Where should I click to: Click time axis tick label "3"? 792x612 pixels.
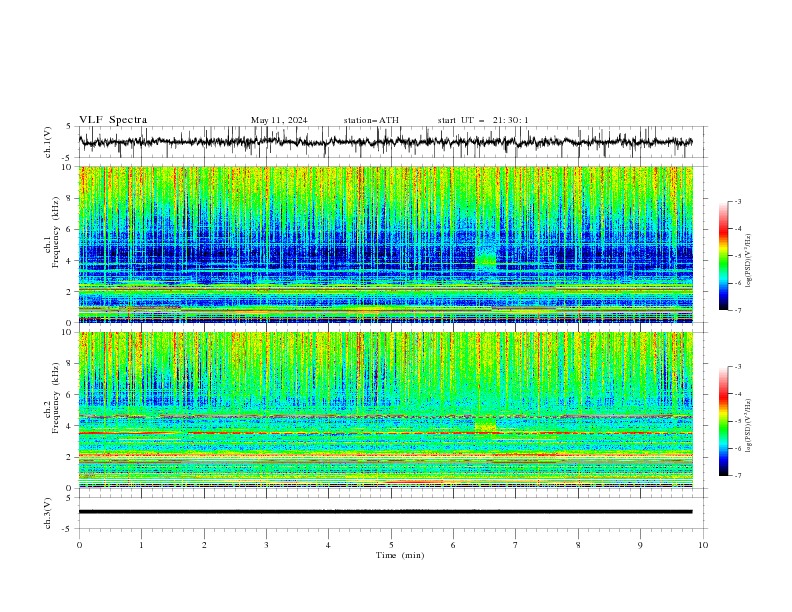tap(266, 545)
